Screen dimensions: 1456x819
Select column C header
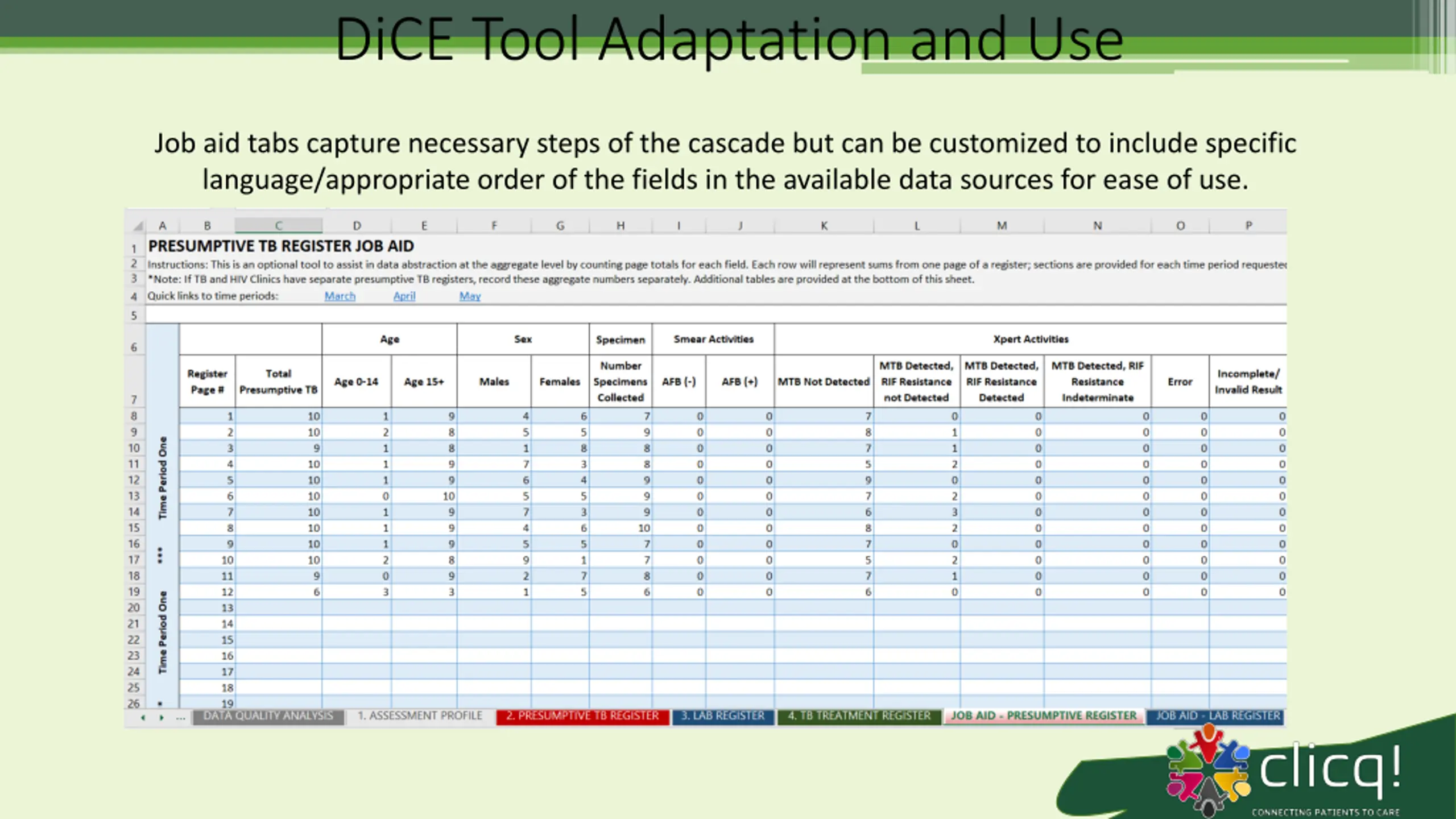pos(279,226)
